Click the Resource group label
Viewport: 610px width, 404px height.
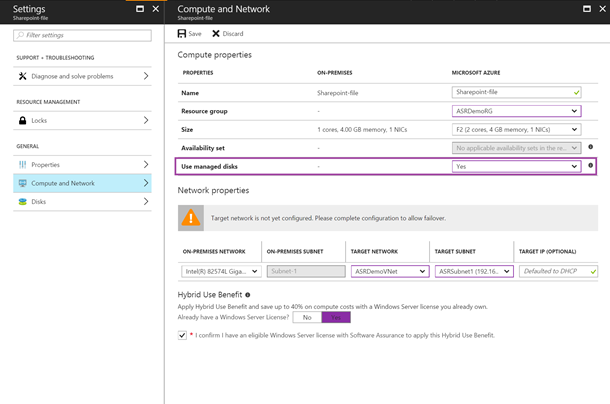204,111
